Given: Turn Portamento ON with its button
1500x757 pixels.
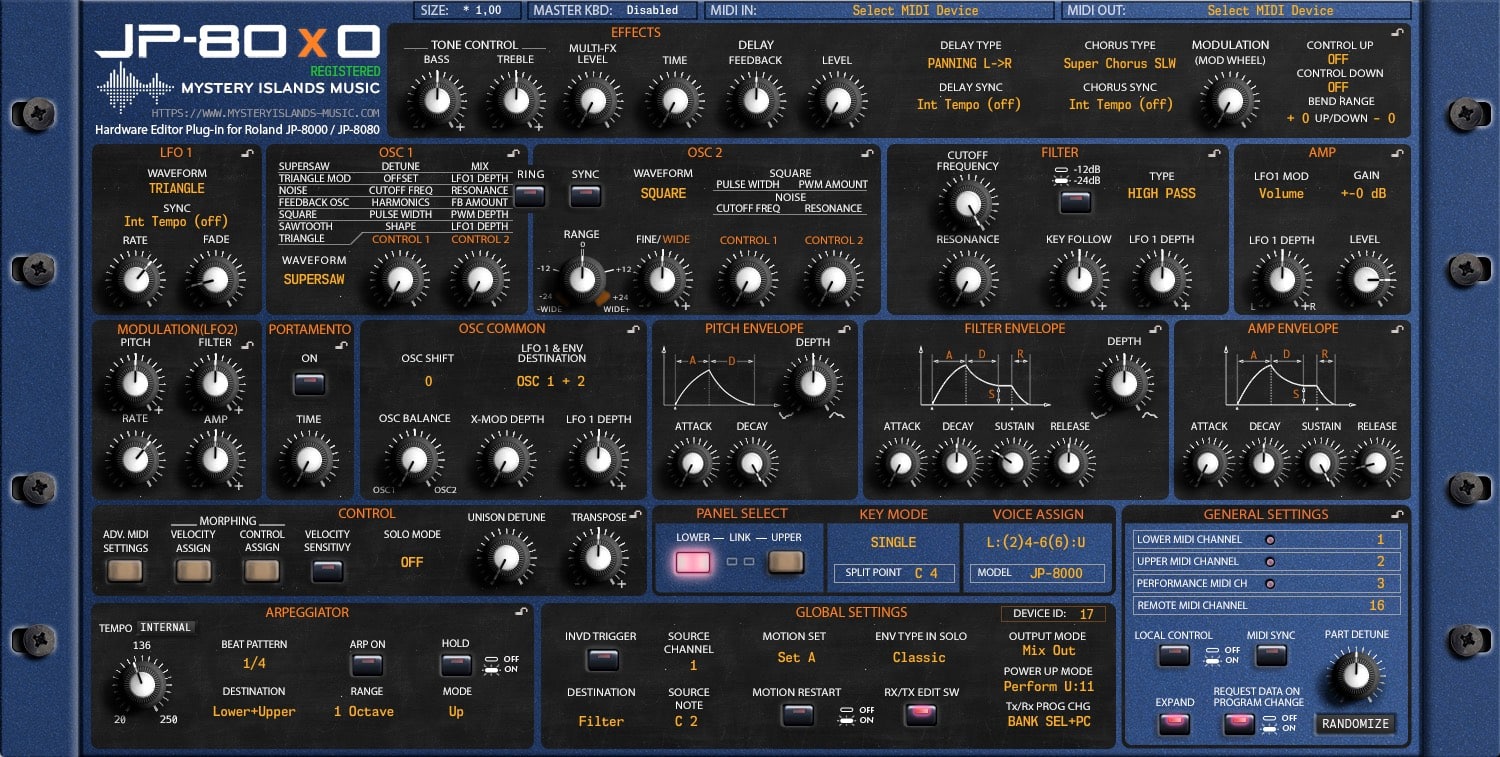Looking at the screenshot, I should coord(309,382).
